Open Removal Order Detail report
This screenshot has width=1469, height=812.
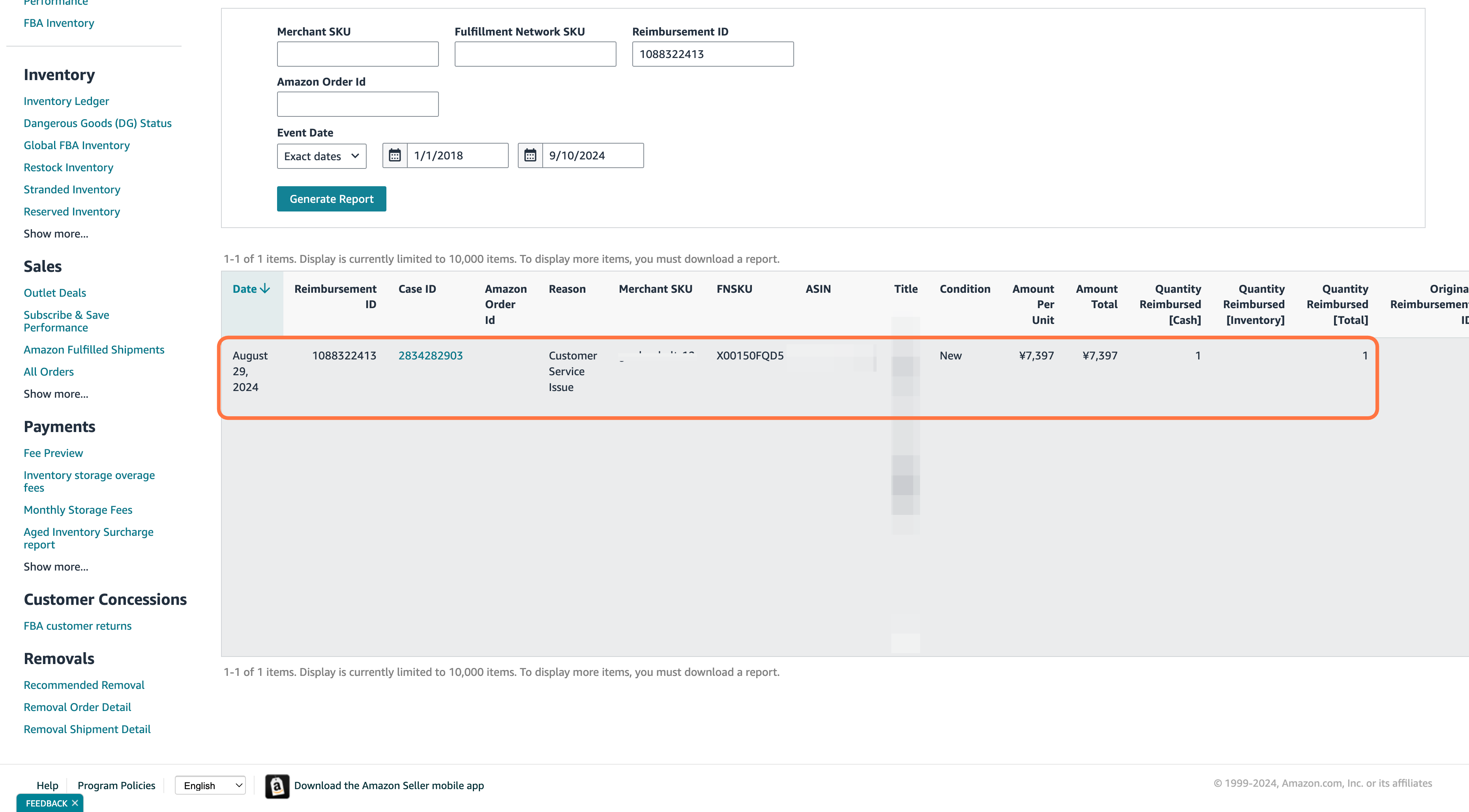click(78, 707)
